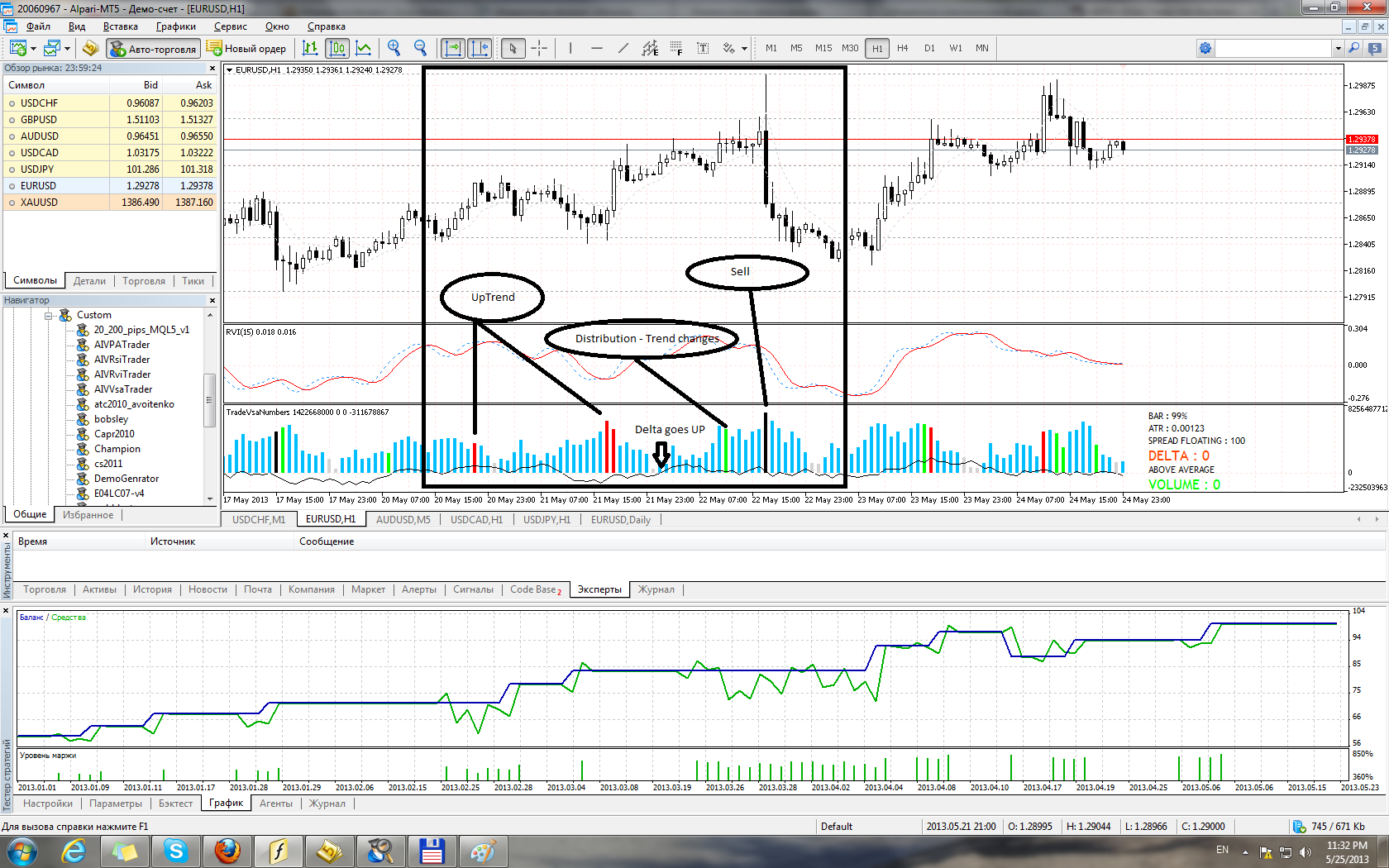Select the cursor arrow tool
This screenshot has width=1389, height=868.
[x=513, y=48]
